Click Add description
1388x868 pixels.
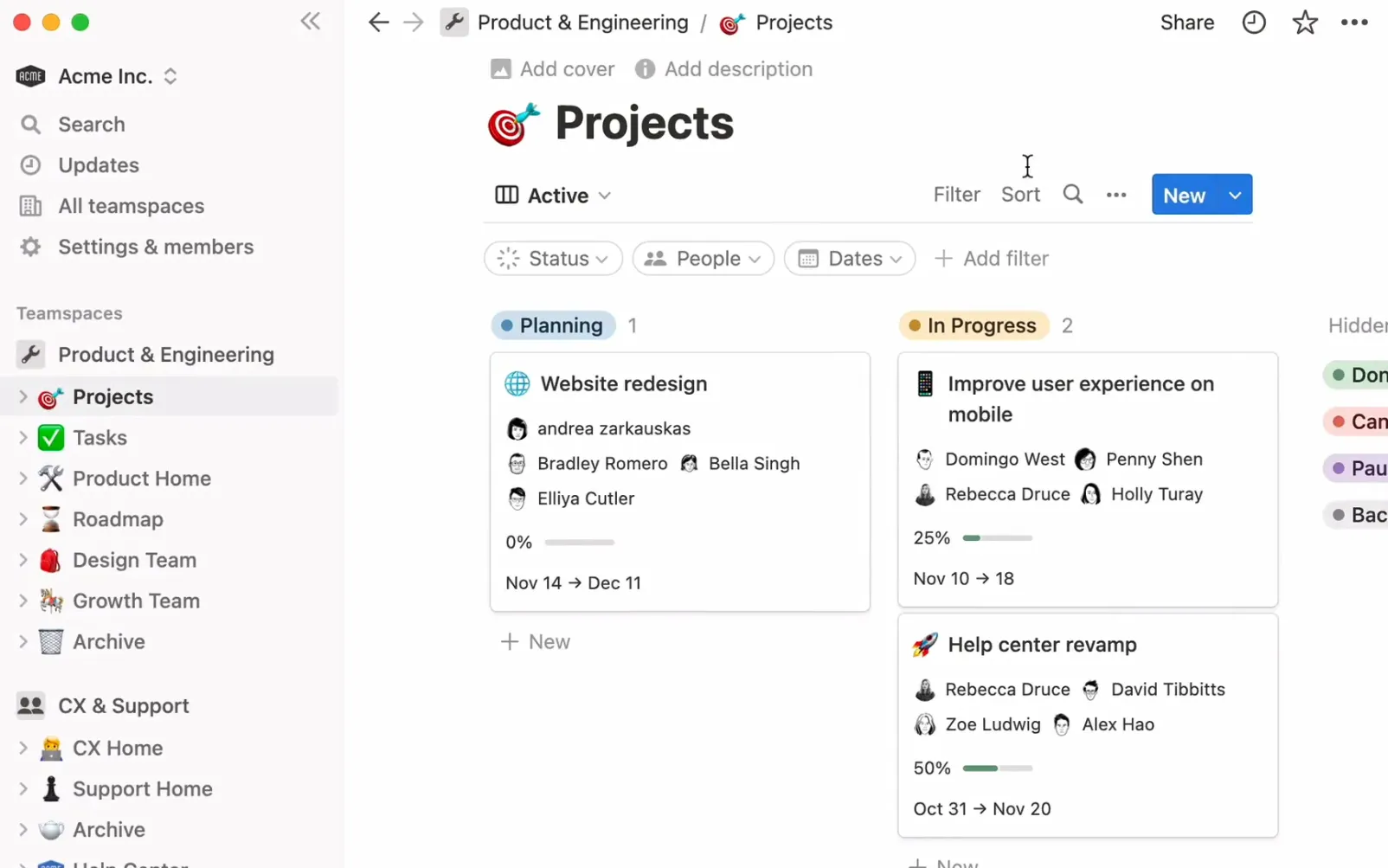pos(723,69)
